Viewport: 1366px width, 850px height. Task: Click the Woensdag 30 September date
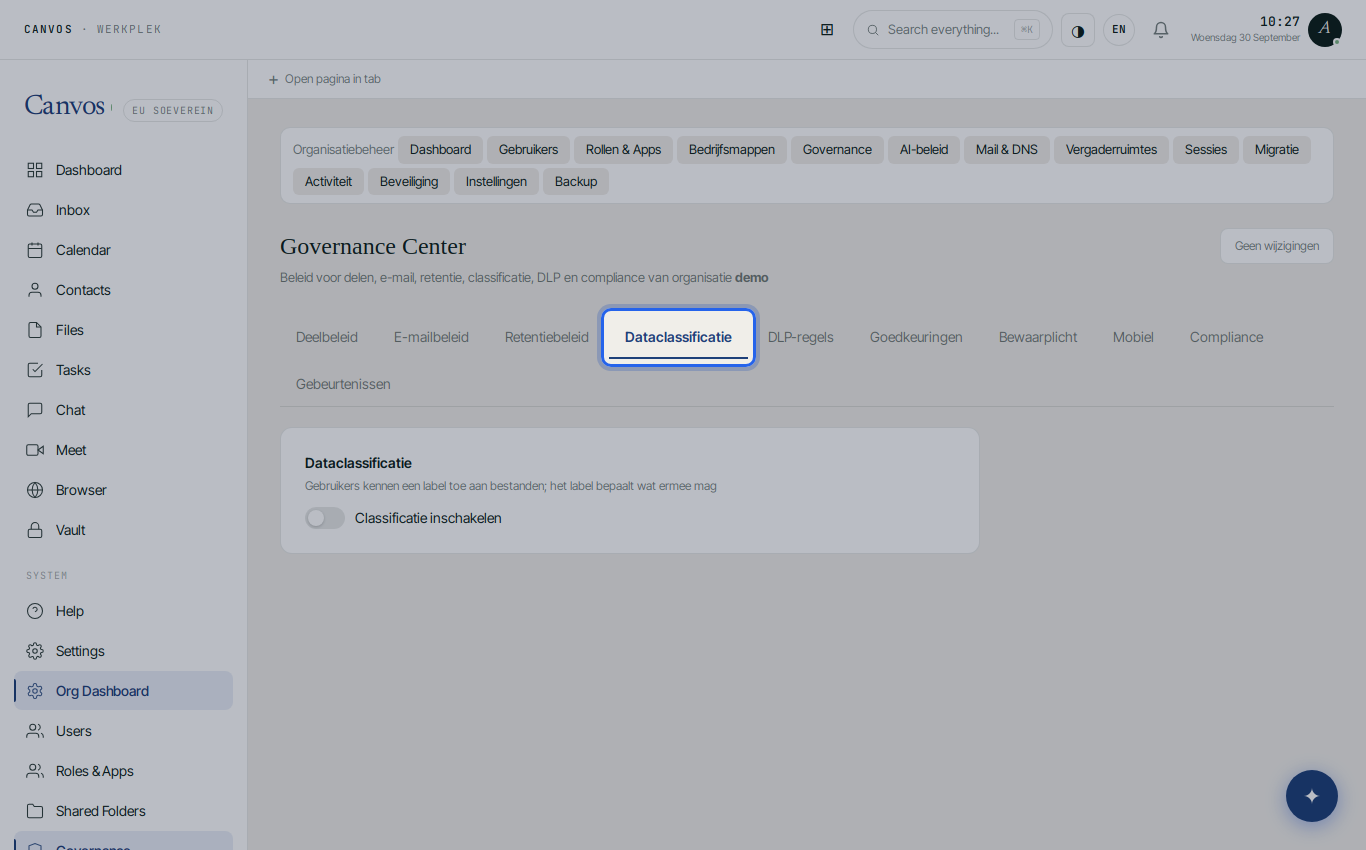point(1245,38)
